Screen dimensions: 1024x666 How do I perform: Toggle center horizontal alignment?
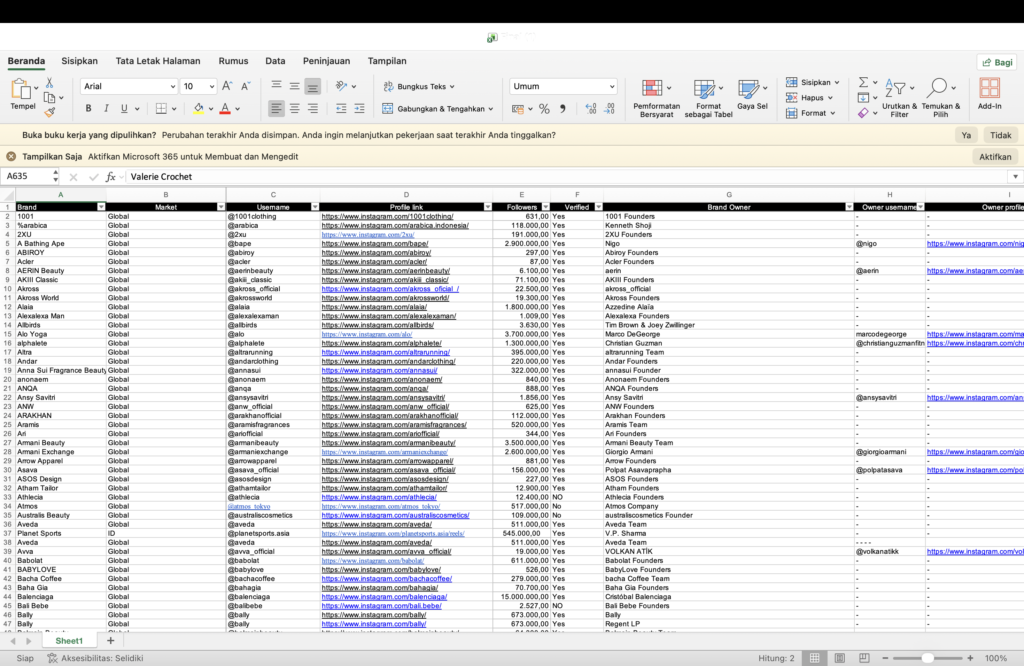tap(295, 108)
